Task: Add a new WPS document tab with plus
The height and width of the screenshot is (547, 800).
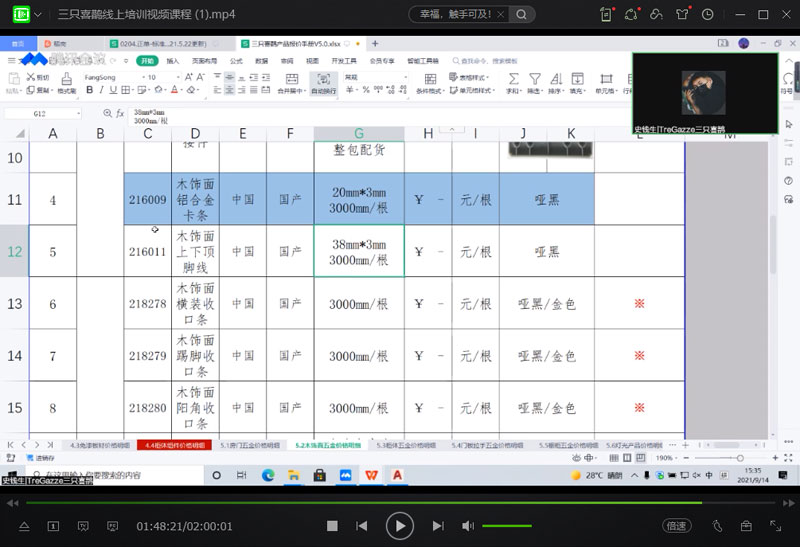Action: point(375,44)
